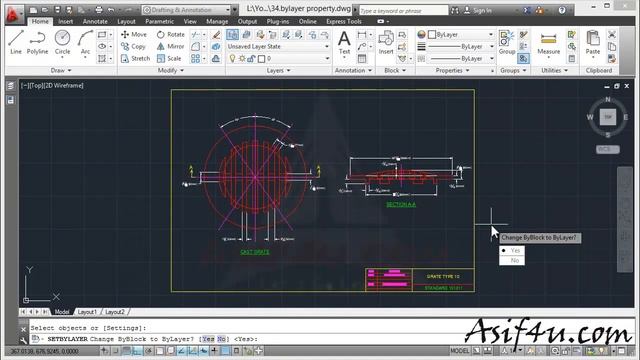Toggle MODEL space button in status bar

tap(460, 351)
